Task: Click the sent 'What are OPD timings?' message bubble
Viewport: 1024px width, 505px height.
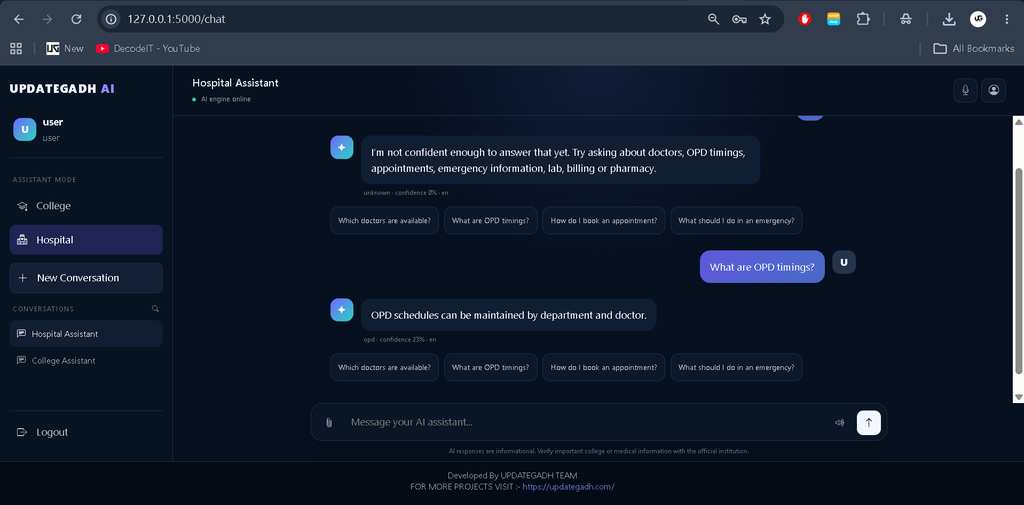Action: [762, 267]
